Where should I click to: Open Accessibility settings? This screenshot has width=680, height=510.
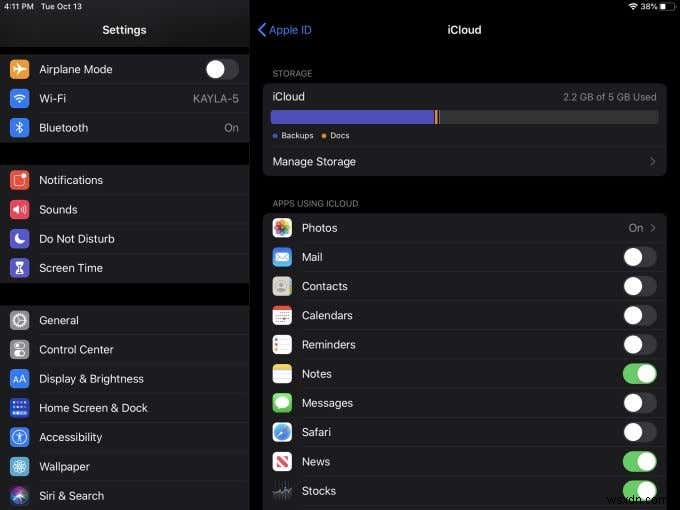coord(124,437)
